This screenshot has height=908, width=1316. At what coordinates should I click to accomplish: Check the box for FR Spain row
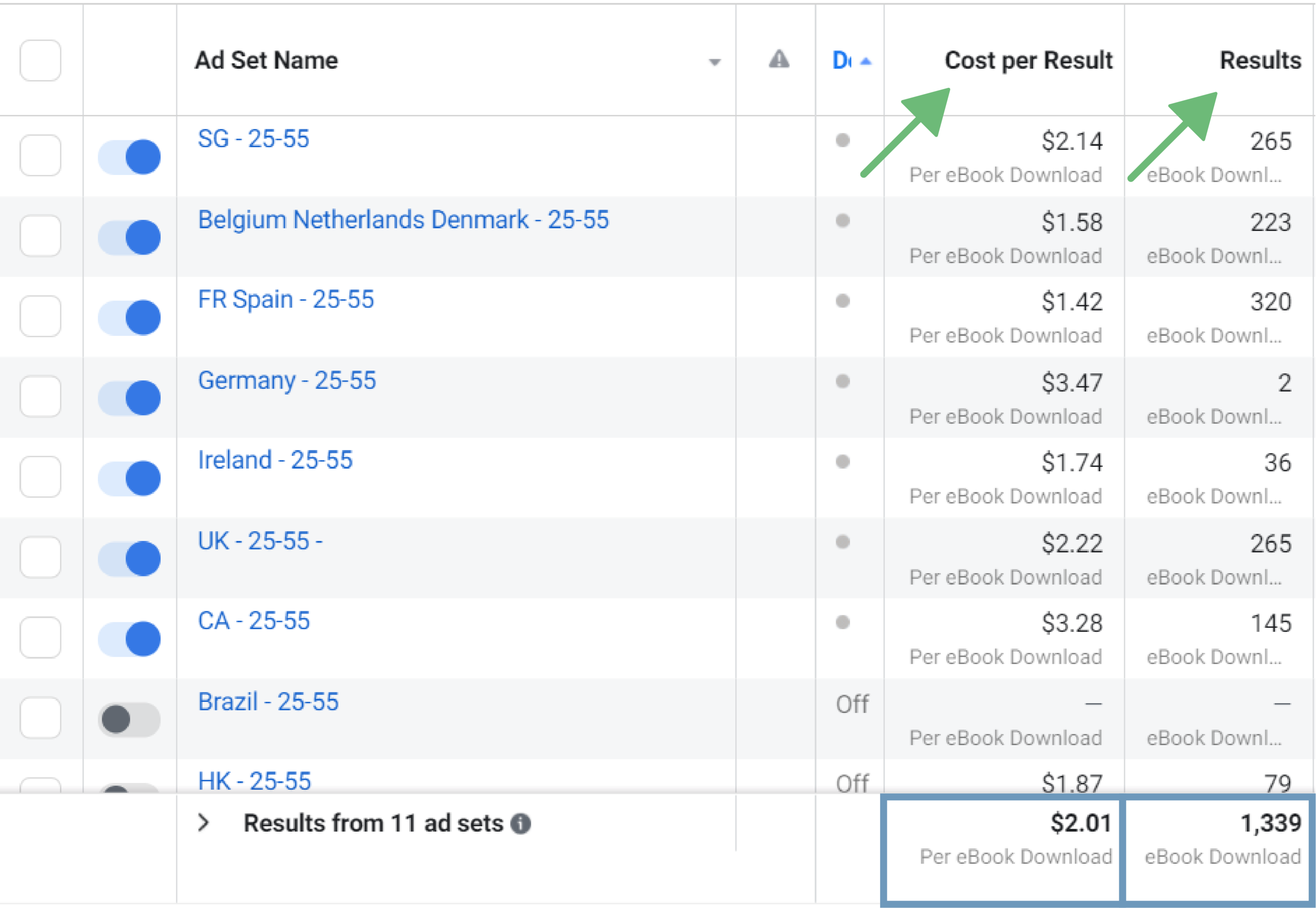(40, 316)
